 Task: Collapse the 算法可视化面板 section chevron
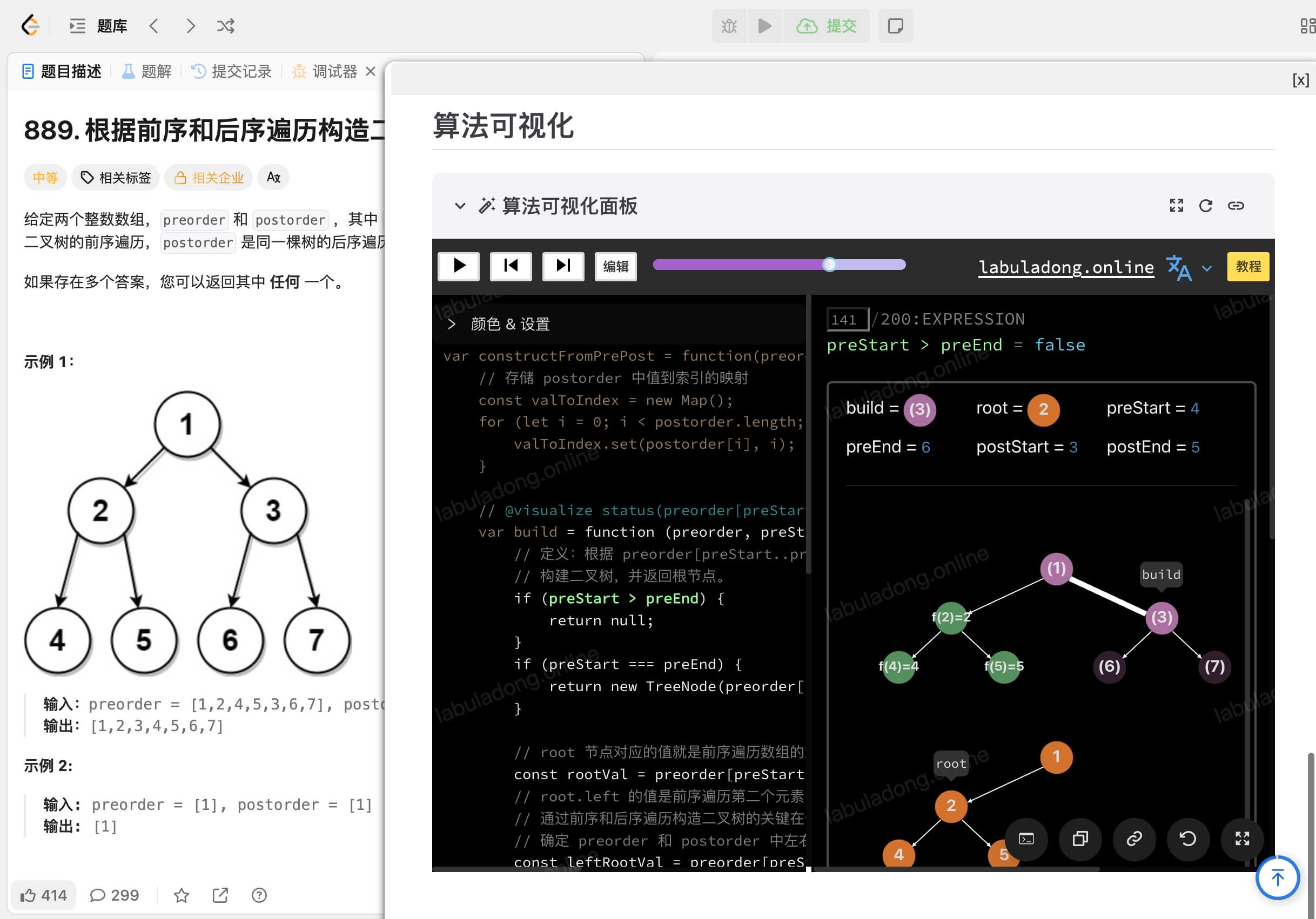pyautogui.click(x=460, y=206)
